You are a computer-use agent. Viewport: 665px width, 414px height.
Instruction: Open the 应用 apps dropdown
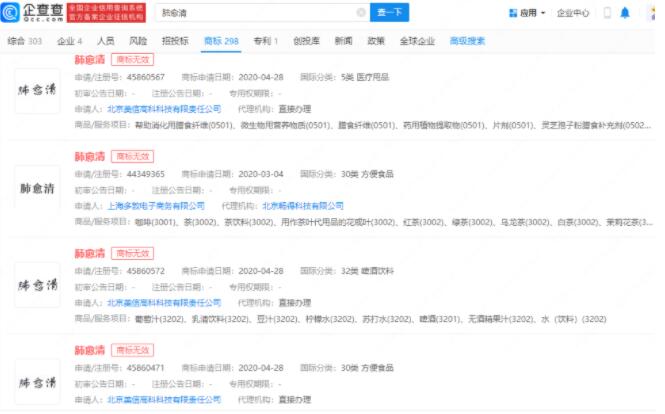point(527,14)
